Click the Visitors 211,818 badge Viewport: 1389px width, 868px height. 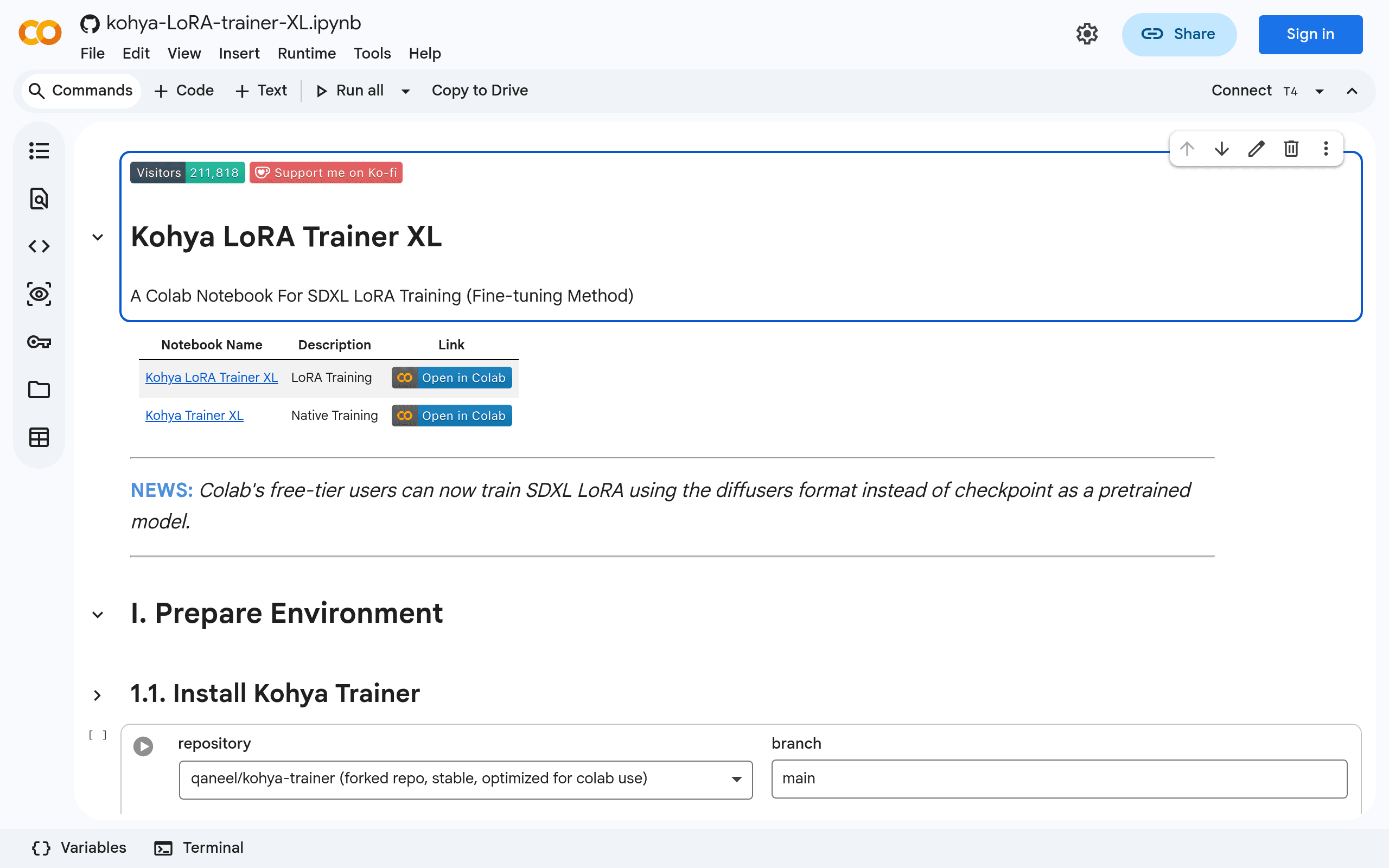pos(187,173)
